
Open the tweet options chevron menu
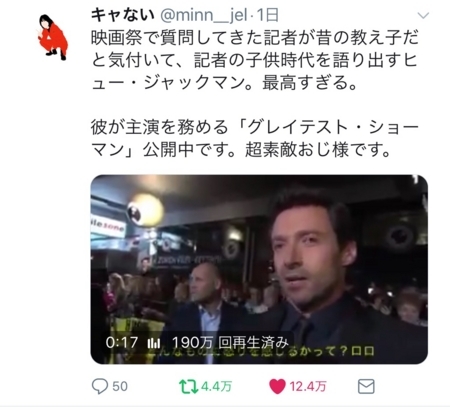click(423, 15)
